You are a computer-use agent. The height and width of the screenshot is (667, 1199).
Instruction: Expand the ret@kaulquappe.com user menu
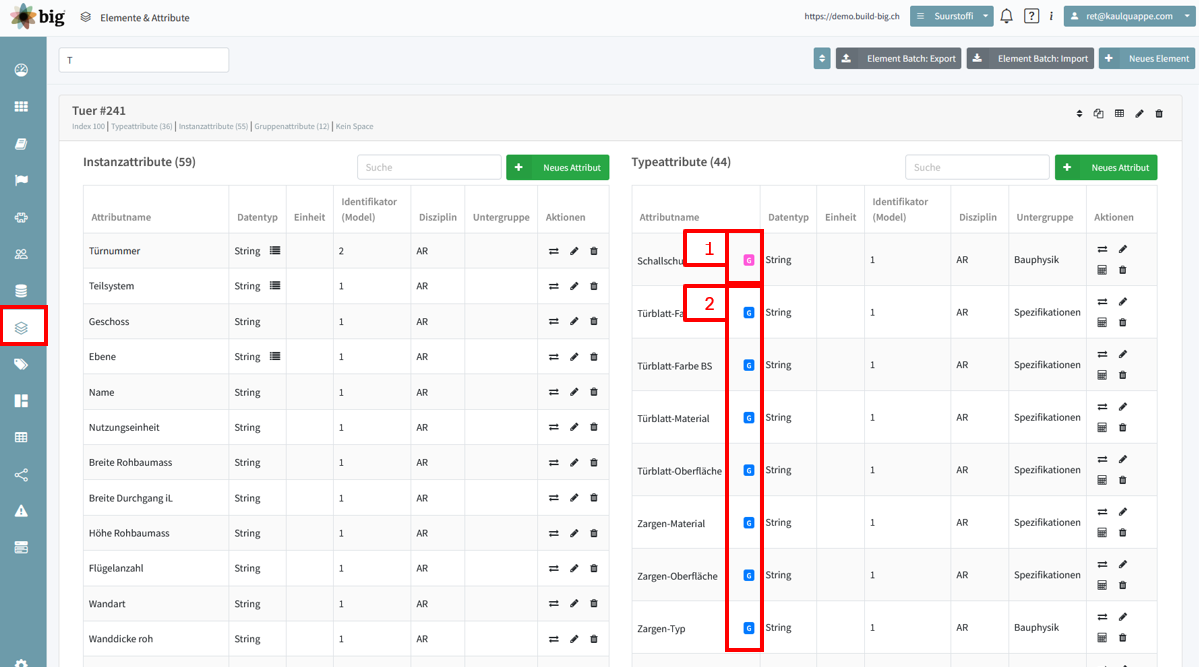1129,16
